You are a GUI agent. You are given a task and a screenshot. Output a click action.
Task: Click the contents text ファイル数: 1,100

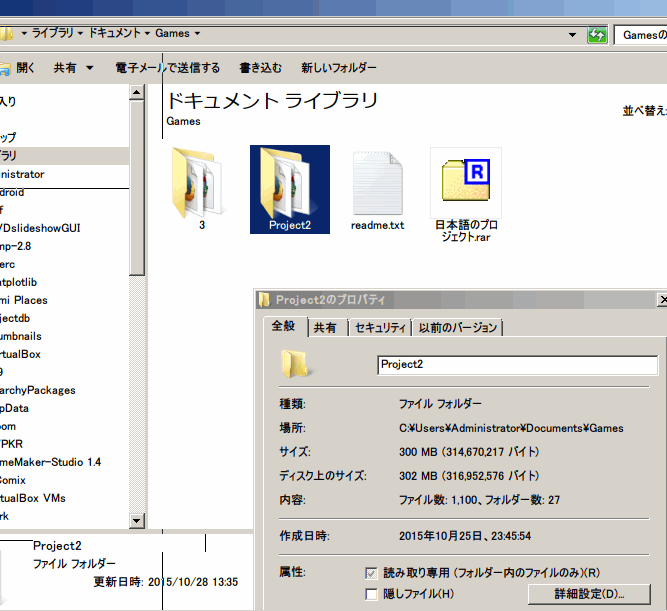(438, 500)
